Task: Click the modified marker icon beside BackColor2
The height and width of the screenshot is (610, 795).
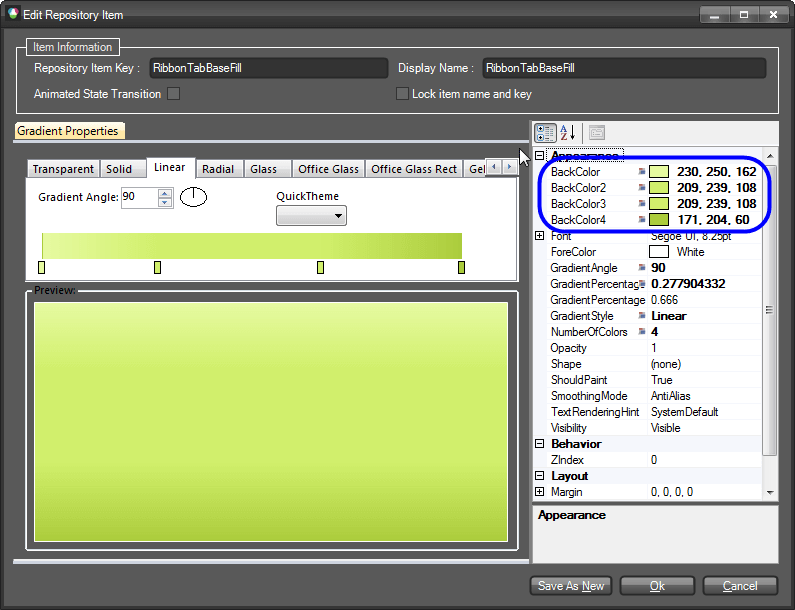Action: click(641, 188)
